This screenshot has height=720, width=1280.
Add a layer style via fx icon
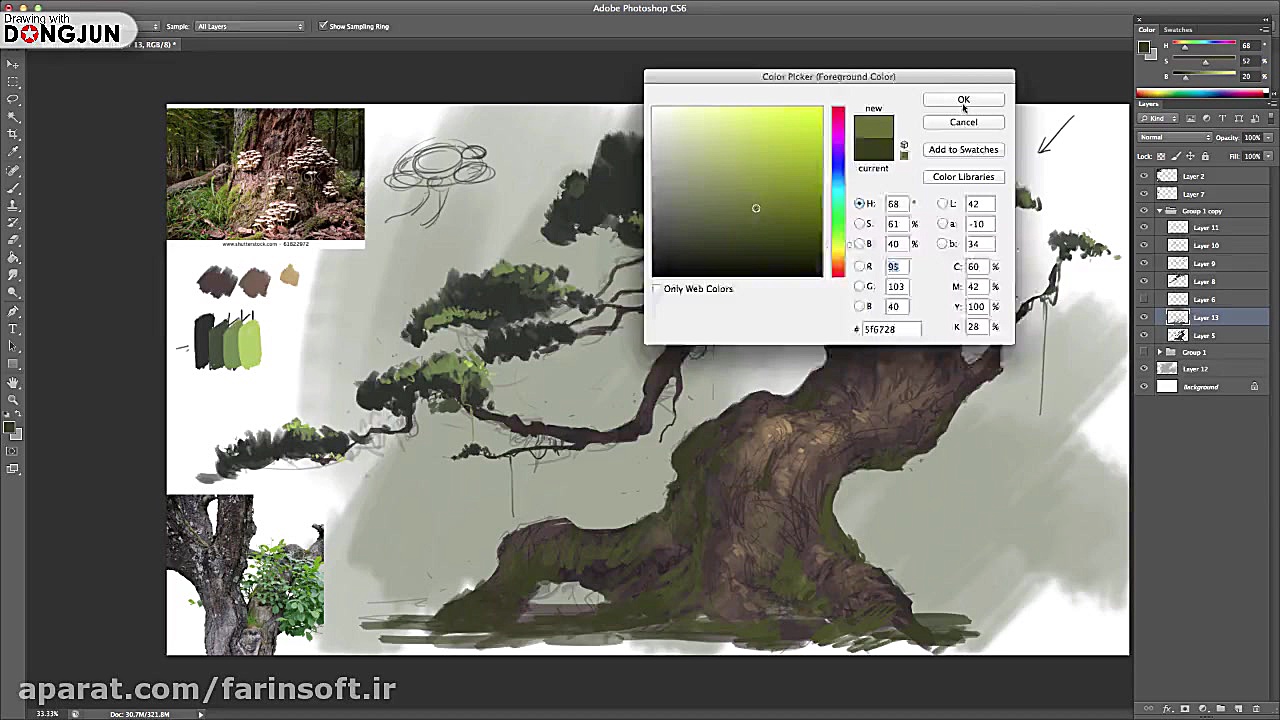point(1167,708)
